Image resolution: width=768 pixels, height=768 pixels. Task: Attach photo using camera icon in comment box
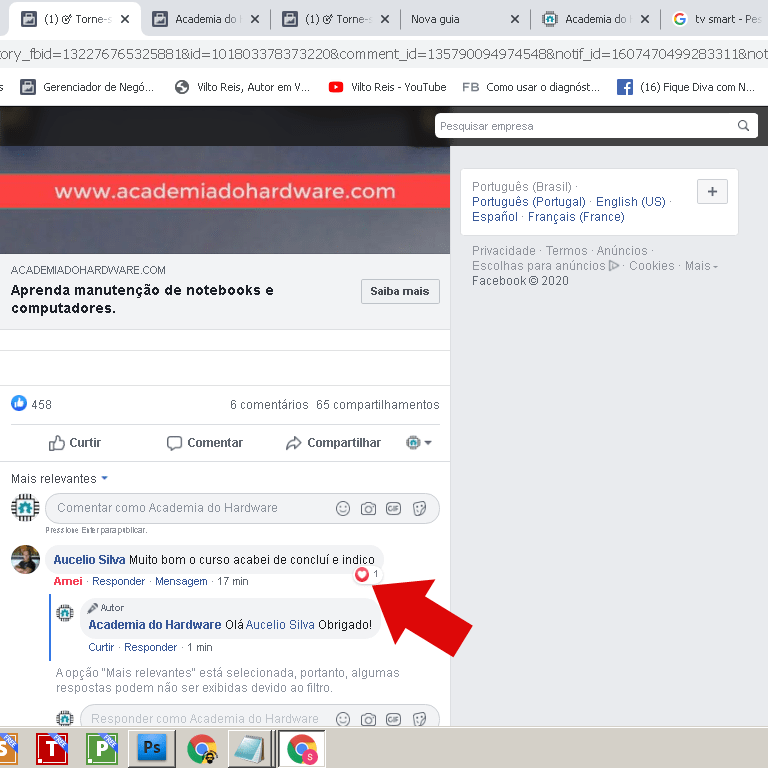pyautogui.click(x=368, y=508)
